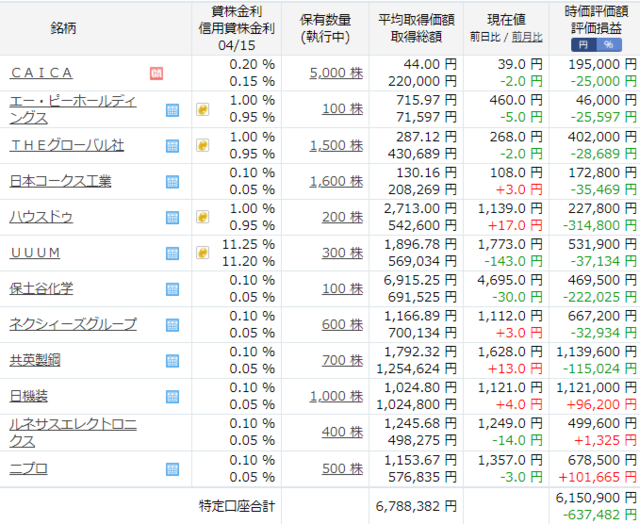
Task: Click the 400 株 holding link
Action: [x=342, y=432]
